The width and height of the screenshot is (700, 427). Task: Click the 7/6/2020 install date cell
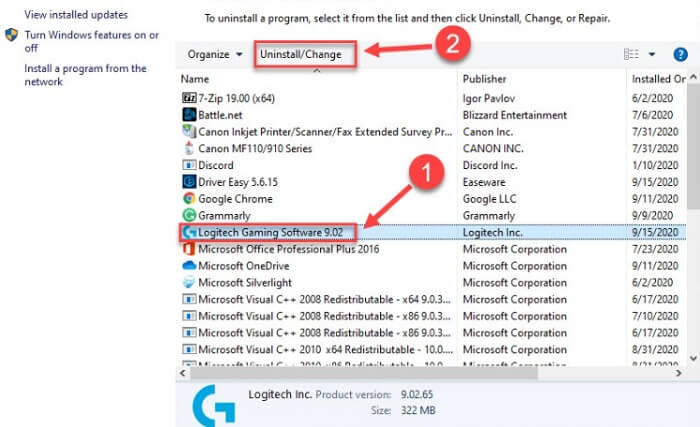[652, 115]
